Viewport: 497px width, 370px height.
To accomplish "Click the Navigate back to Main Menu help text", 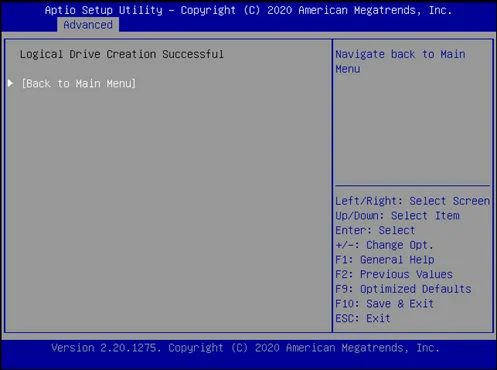I will tap(400, 61).
